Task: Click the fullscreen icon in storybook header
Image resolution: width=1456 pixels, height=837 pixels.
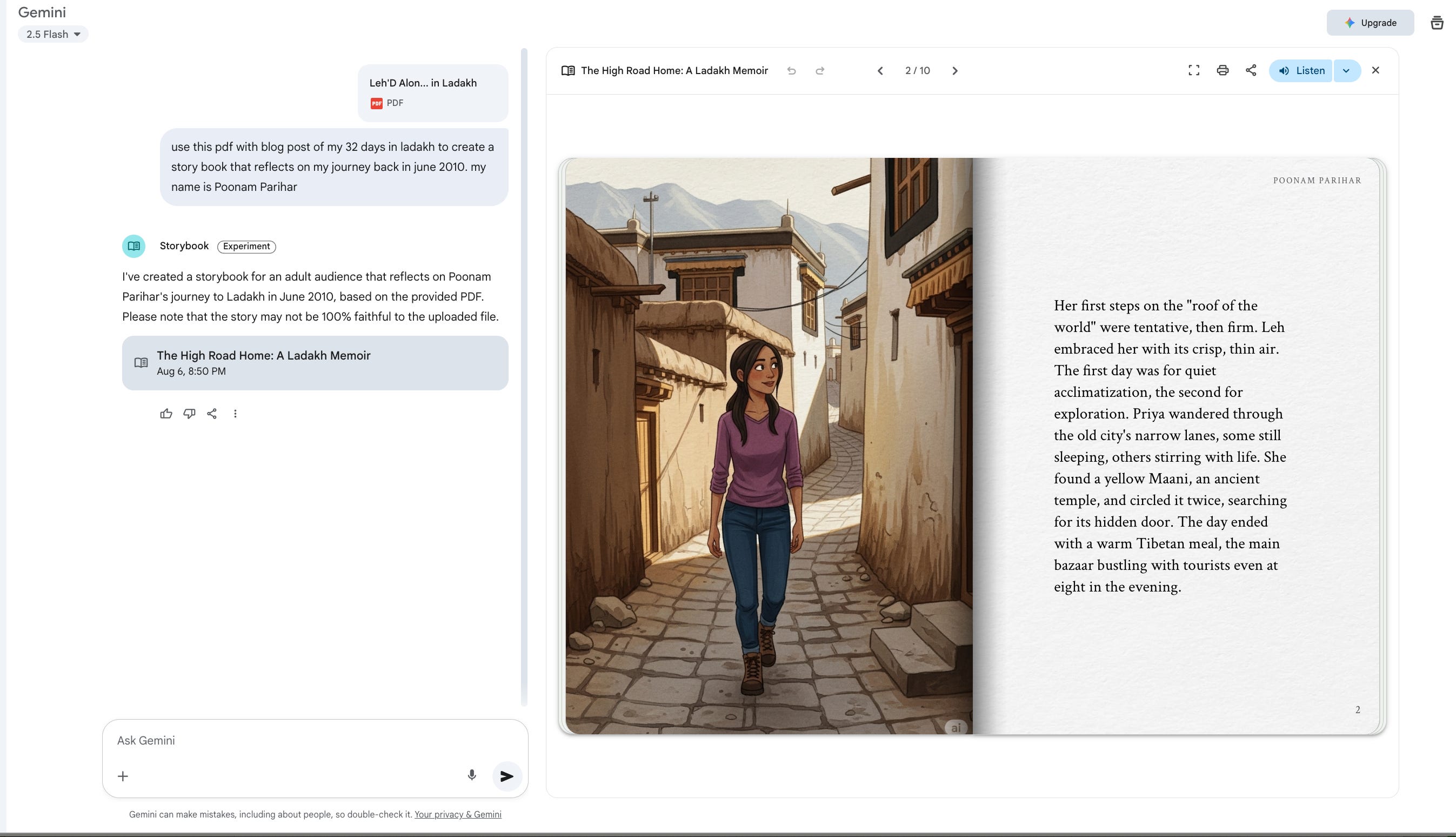Action: point(1193,70)
